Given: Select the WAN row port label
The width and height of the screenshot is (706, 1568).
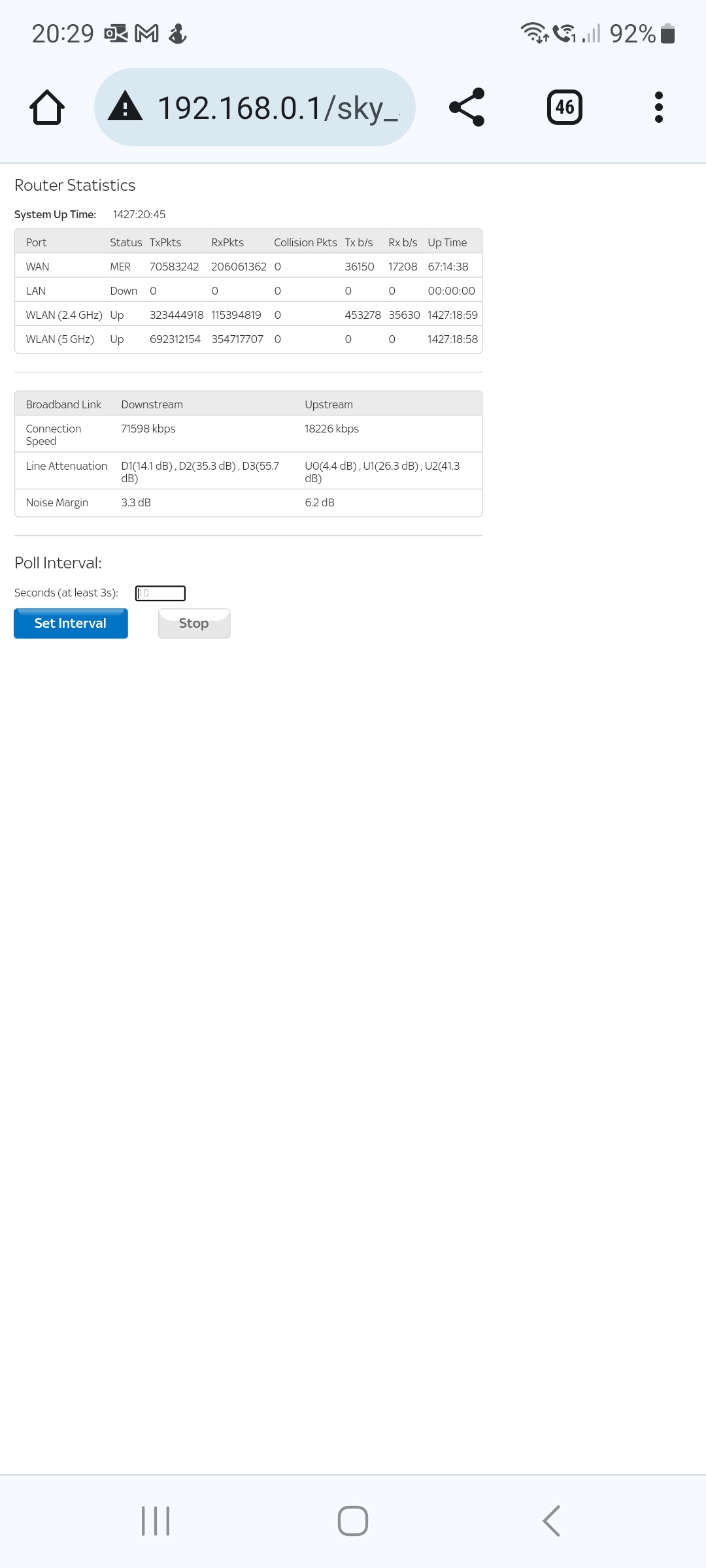Looking at the screenshot, I should (37, 267).
